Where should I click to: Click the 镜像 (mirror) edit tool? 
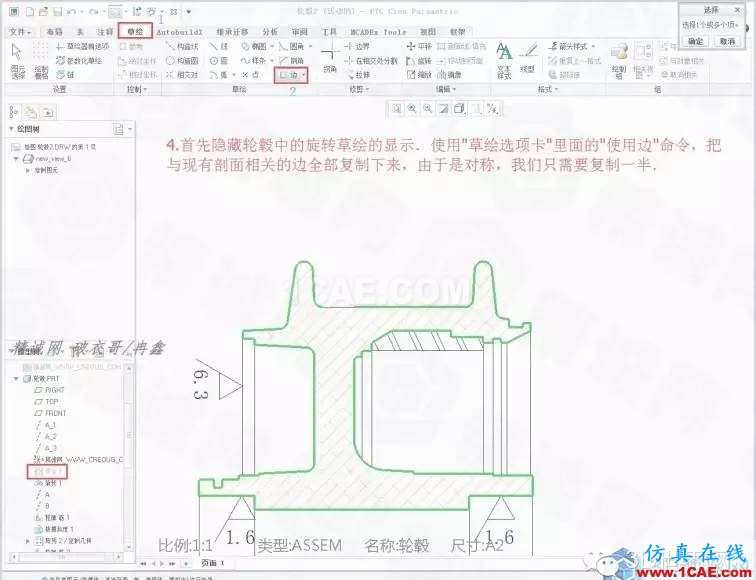[449, 75]
